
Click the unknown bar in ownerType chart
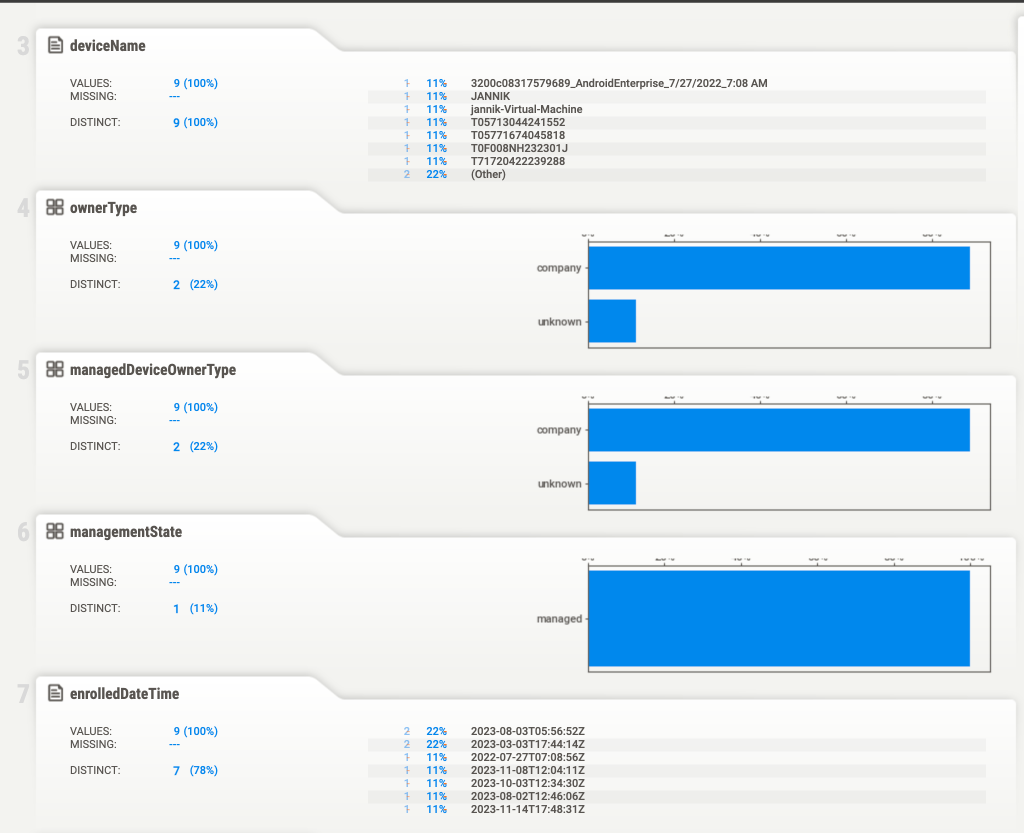coord(612,321)
